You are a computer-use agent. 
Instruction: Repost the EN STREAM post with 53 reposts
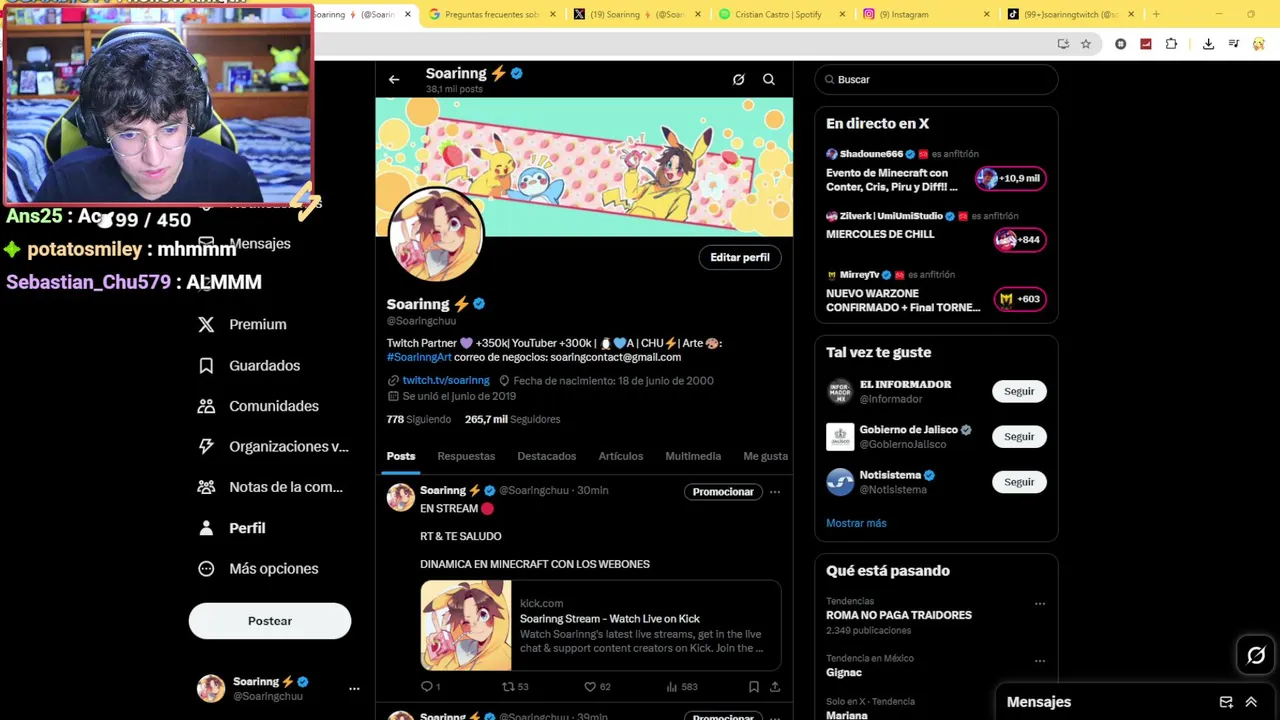[x=508, y=687]
